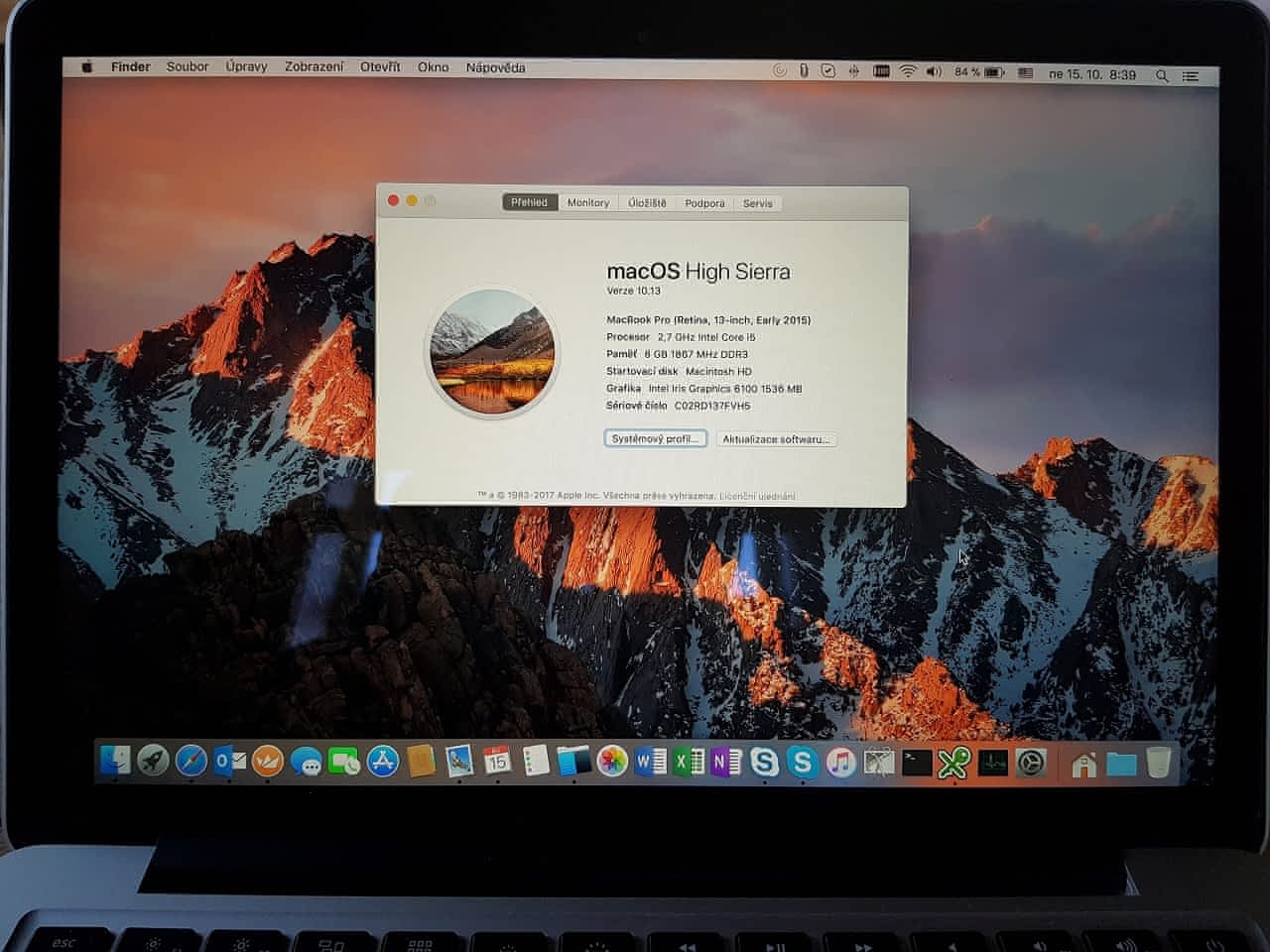Open the Apple menu
The width and height of the screenshot is (1270, 952).
click(x=87, y=66)
